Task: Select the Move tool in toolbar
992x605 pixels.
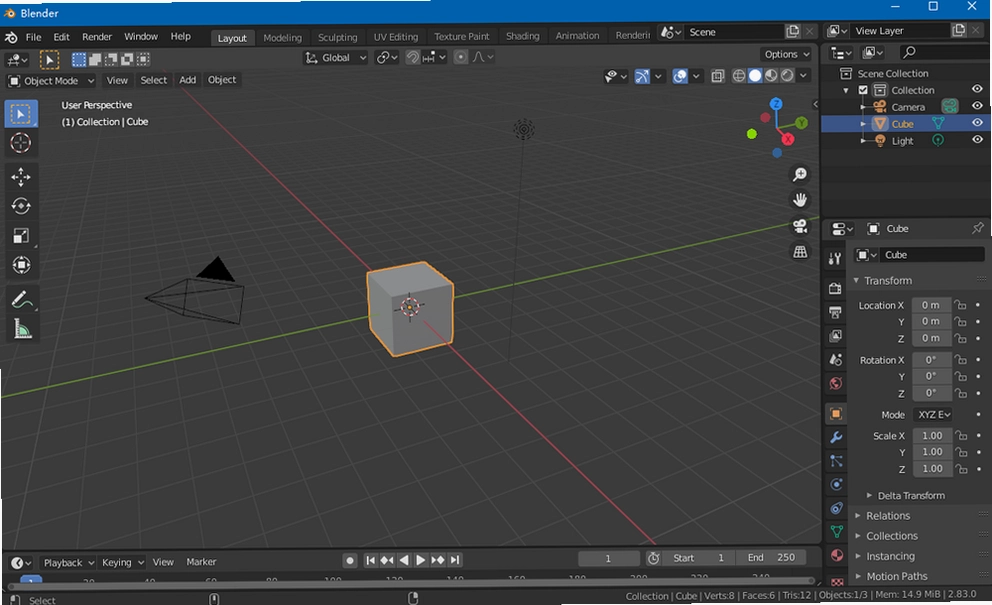Action: tap(21, 177)
